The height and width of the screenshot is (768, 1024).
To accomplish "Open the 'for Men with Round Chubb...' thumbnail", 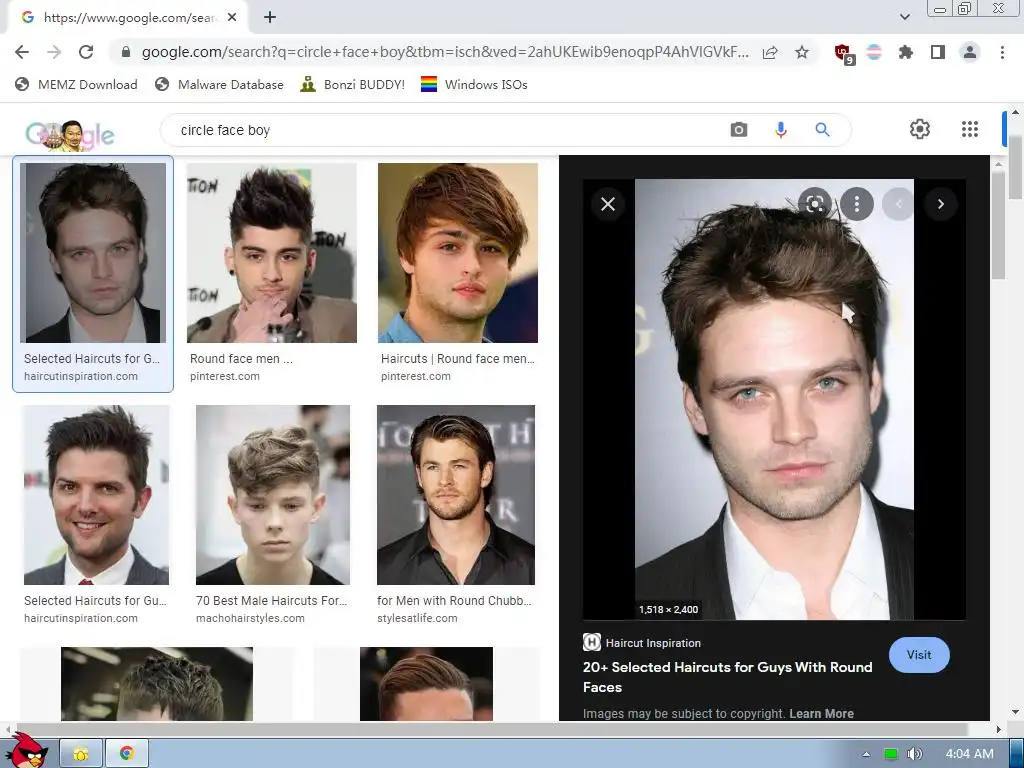I will 456,495.
